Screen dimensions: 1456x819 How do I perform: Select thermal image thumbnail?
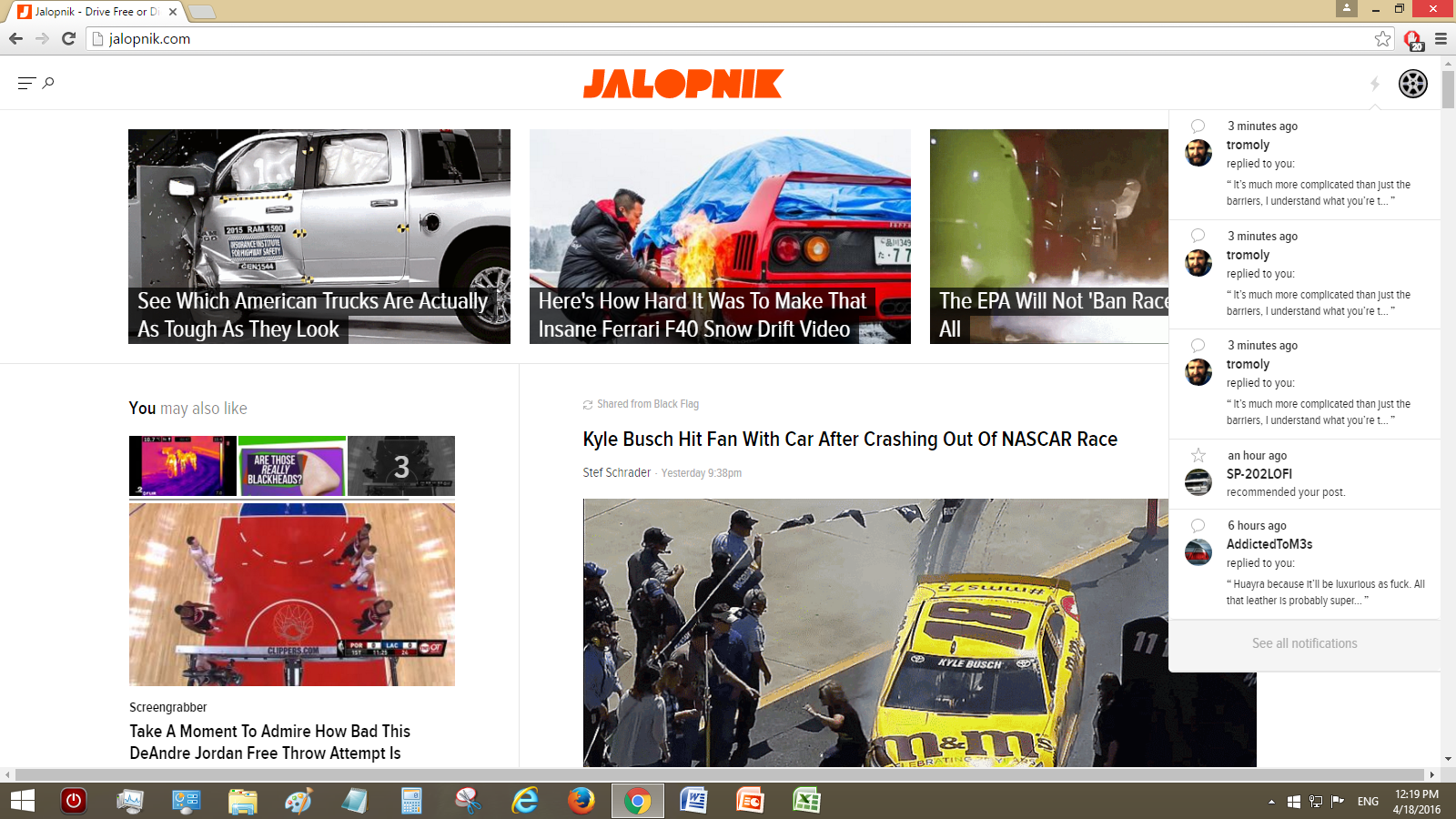click(183, 466)
